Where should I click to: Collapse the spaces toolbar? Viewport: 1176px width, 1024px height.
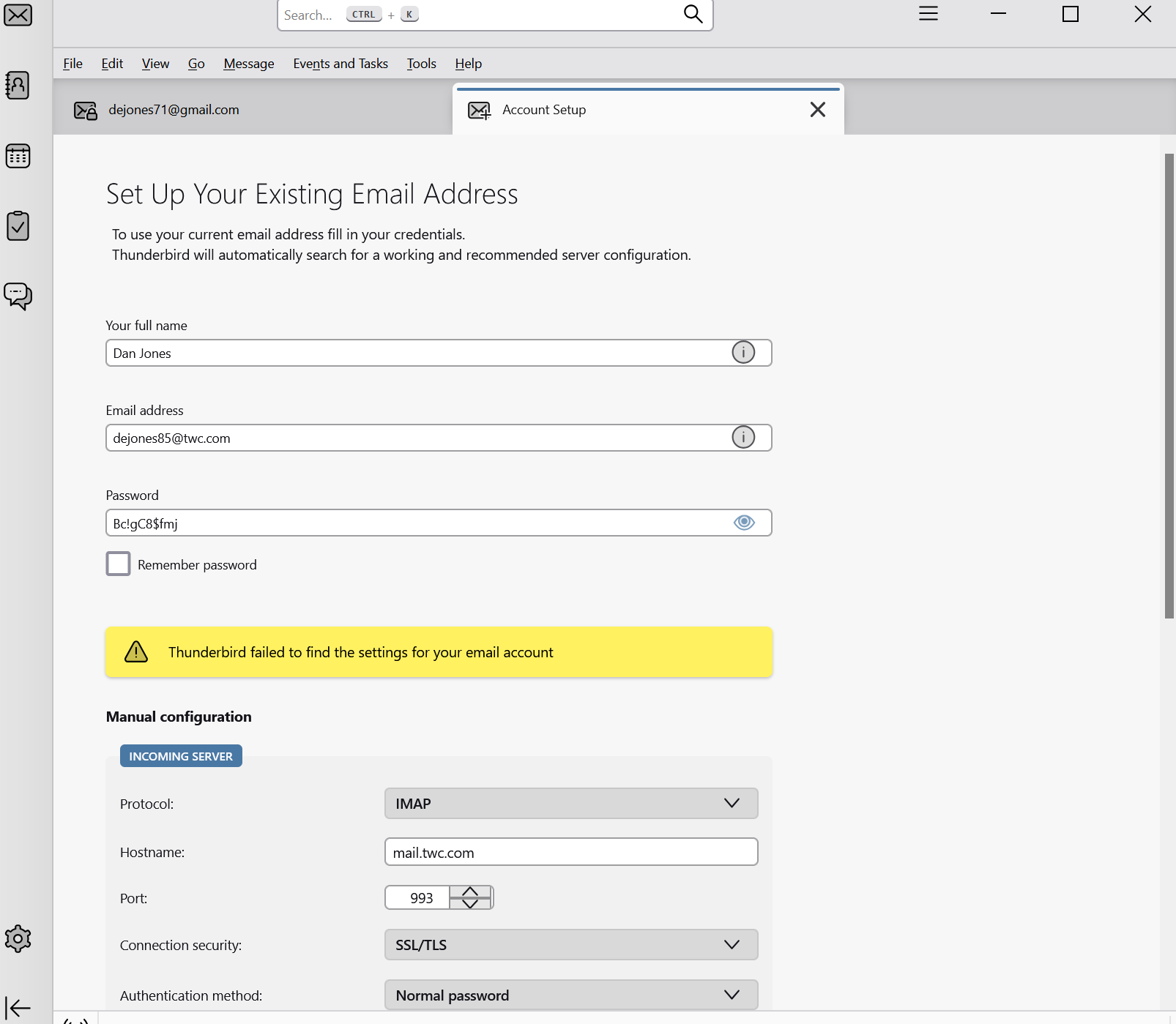coord(18,1007)
